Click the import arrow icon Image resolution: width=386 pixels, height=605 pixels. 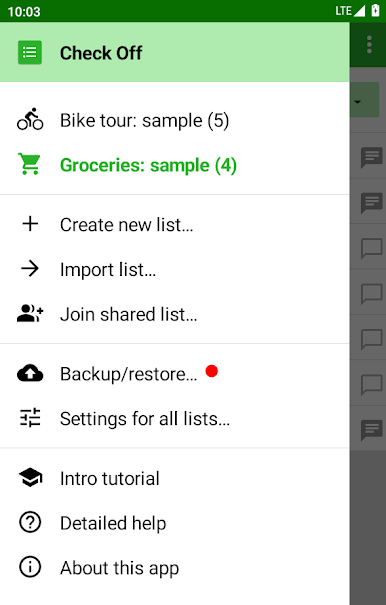click(30, 269)
